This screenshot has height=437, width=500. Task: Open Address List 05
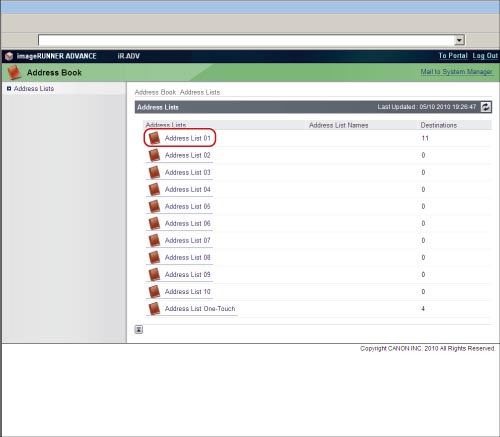(188, 206)
